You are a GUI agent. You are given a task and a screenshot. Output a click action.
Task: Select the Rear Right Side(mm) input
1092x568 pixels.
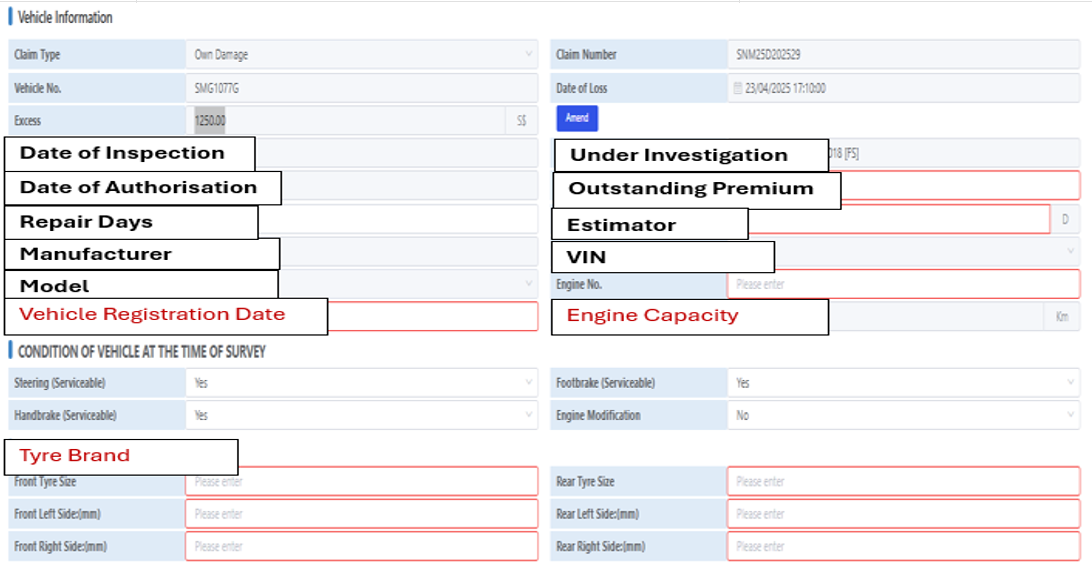pyautogui.click(x=903, y=547)
